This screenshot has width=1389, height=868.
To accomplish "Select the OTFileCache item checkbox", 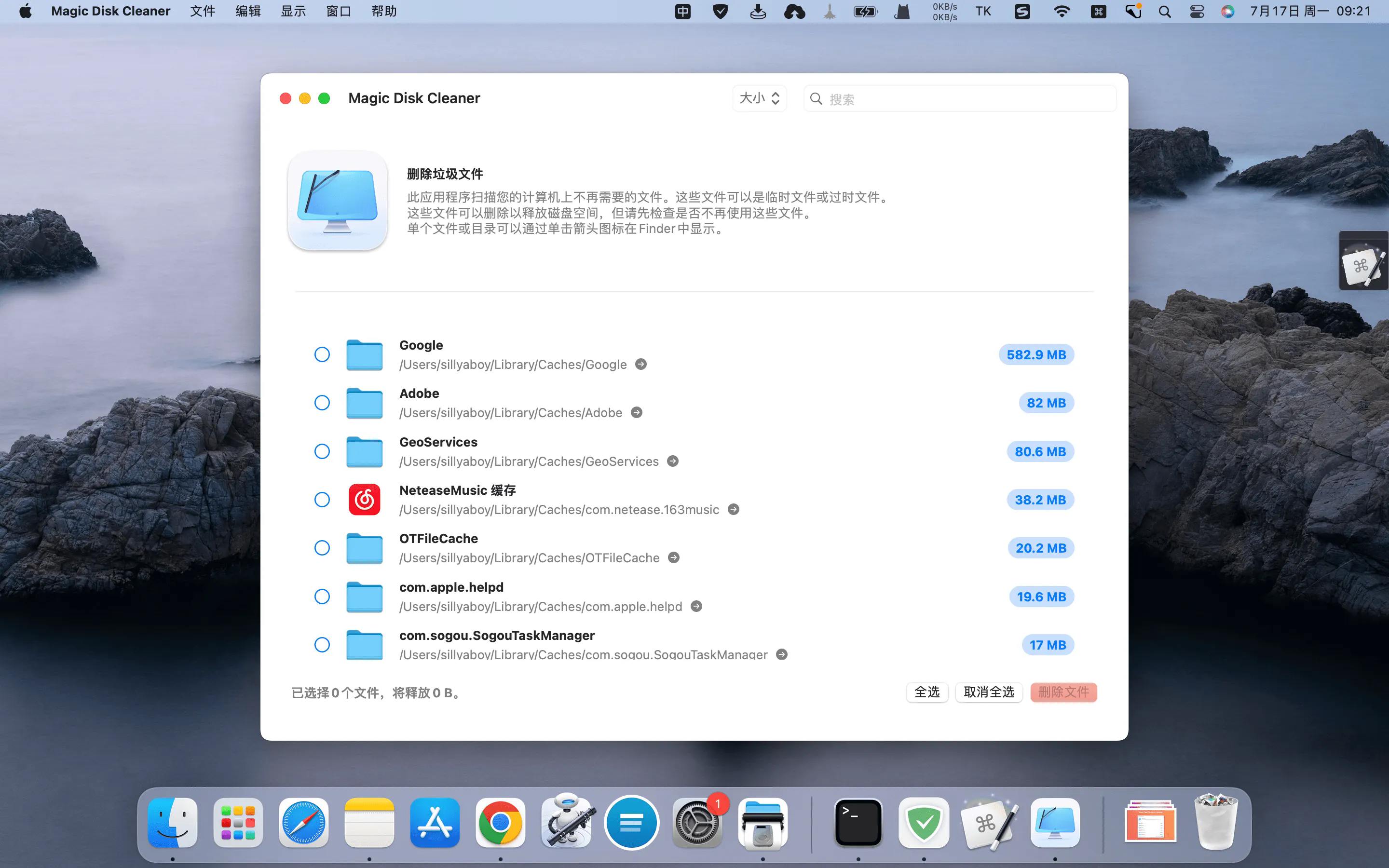I will (x=322, y=548).
